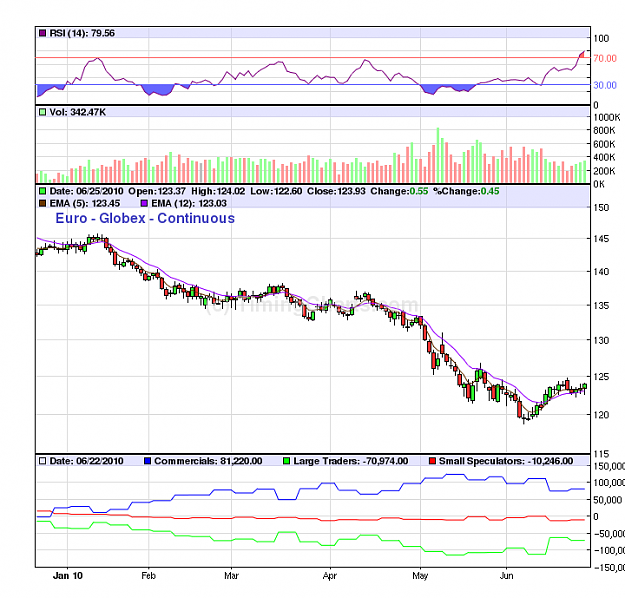The height and width of the screenshot is (598, 625).
Task: Click the 145 price axis label
Action: click(x=601, y=239)
